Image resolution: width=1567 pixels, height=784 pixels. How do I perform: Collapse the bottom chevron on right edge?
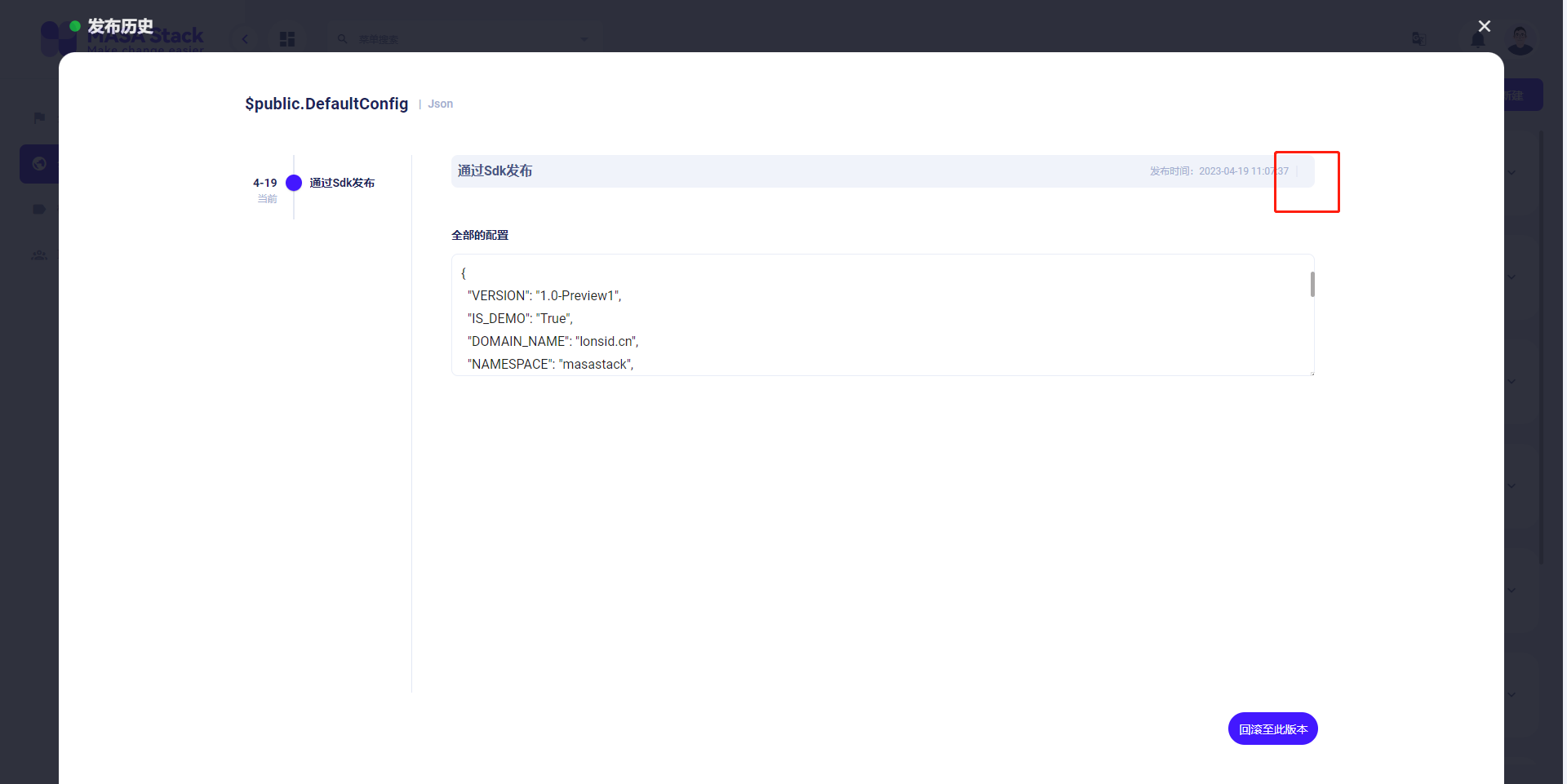pos(1512,694)
